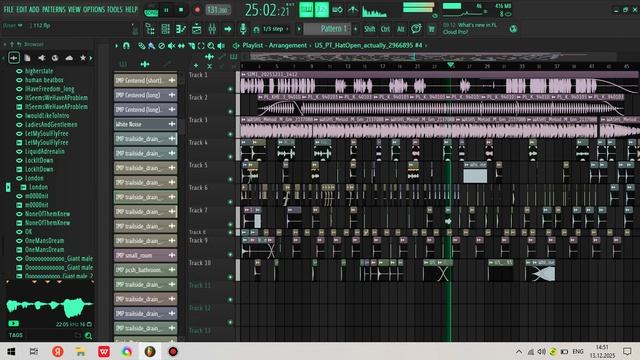Open the oscilloscope waveform display
The width and height of the screenshot is (640, 360).
374,11
